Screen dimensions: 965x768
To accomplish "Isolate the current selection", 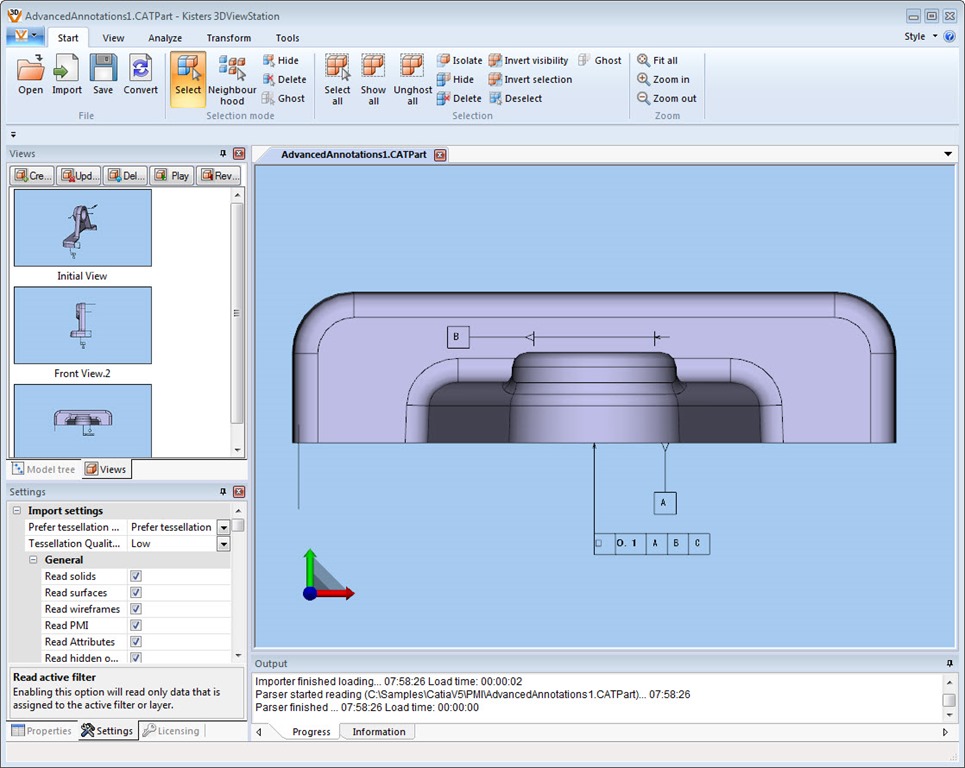I will click(x=460, y=60).
